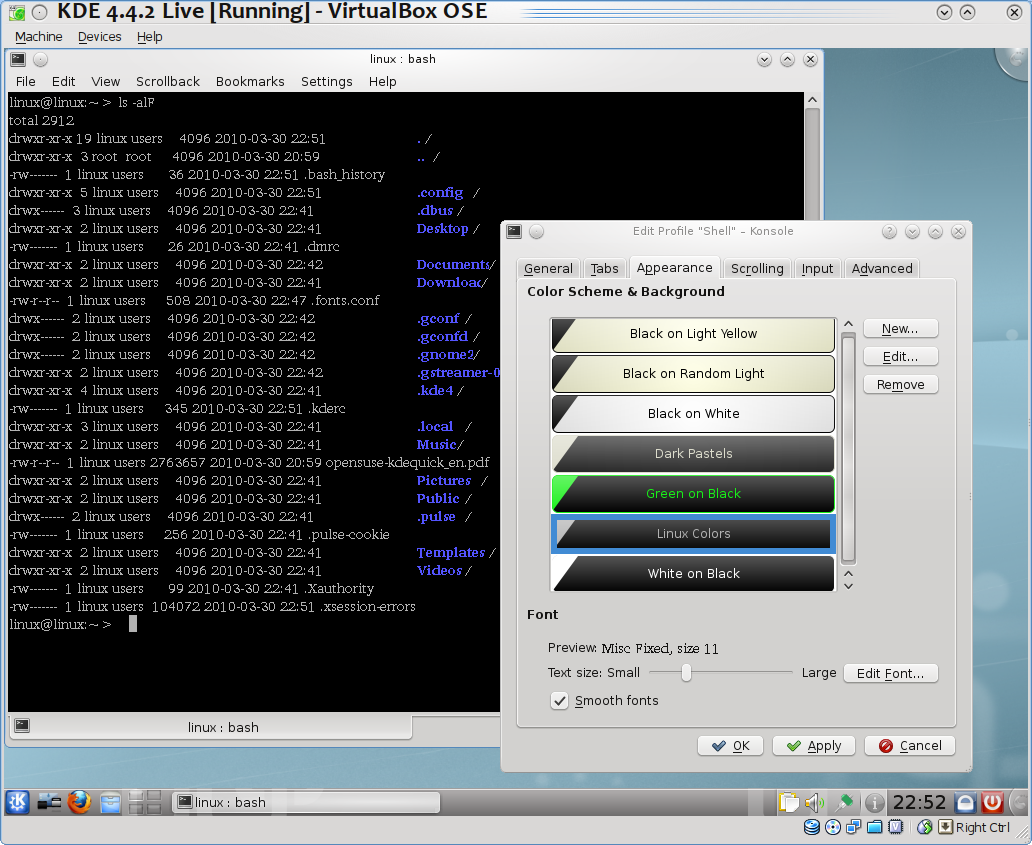The height and width of the screenshot is (845, 1032).
Task: Click the red power leave icon
Action: tap(992, 802)
